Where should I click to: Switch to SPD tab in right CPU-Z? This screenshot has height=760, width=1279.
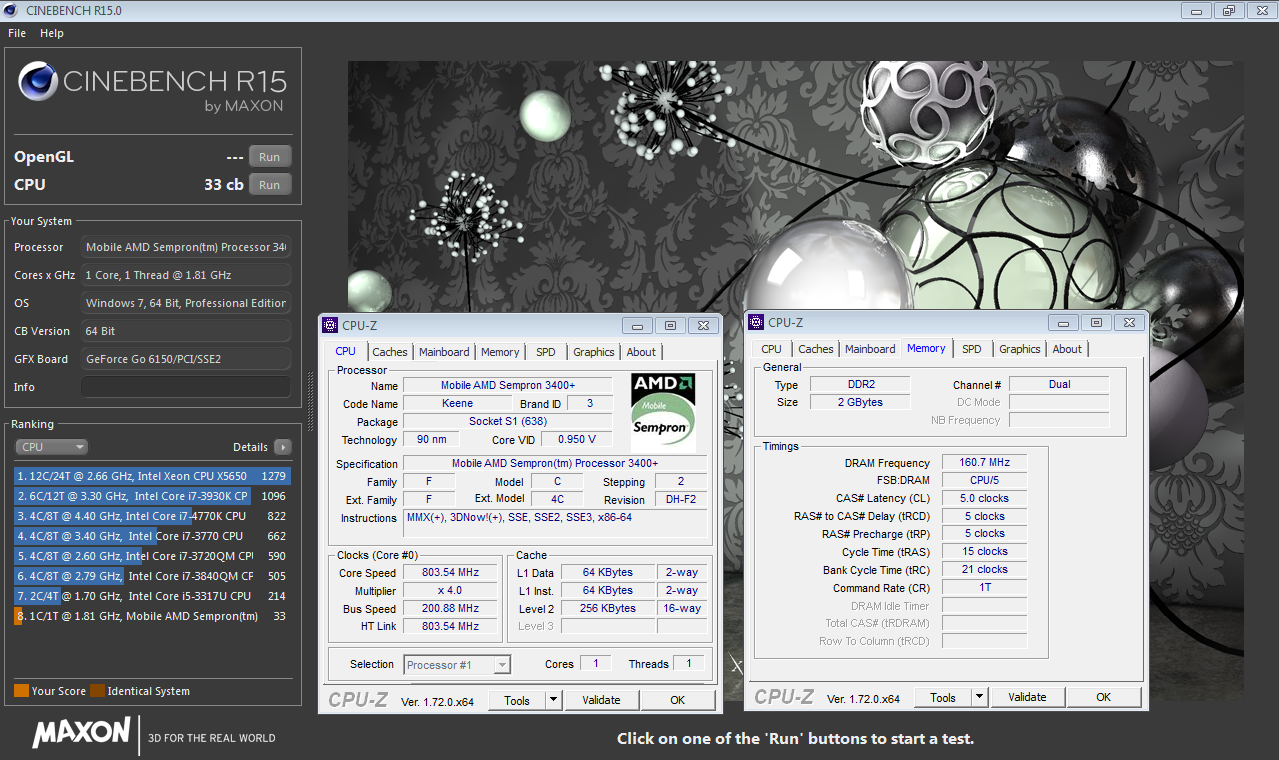tap(972, 349)
